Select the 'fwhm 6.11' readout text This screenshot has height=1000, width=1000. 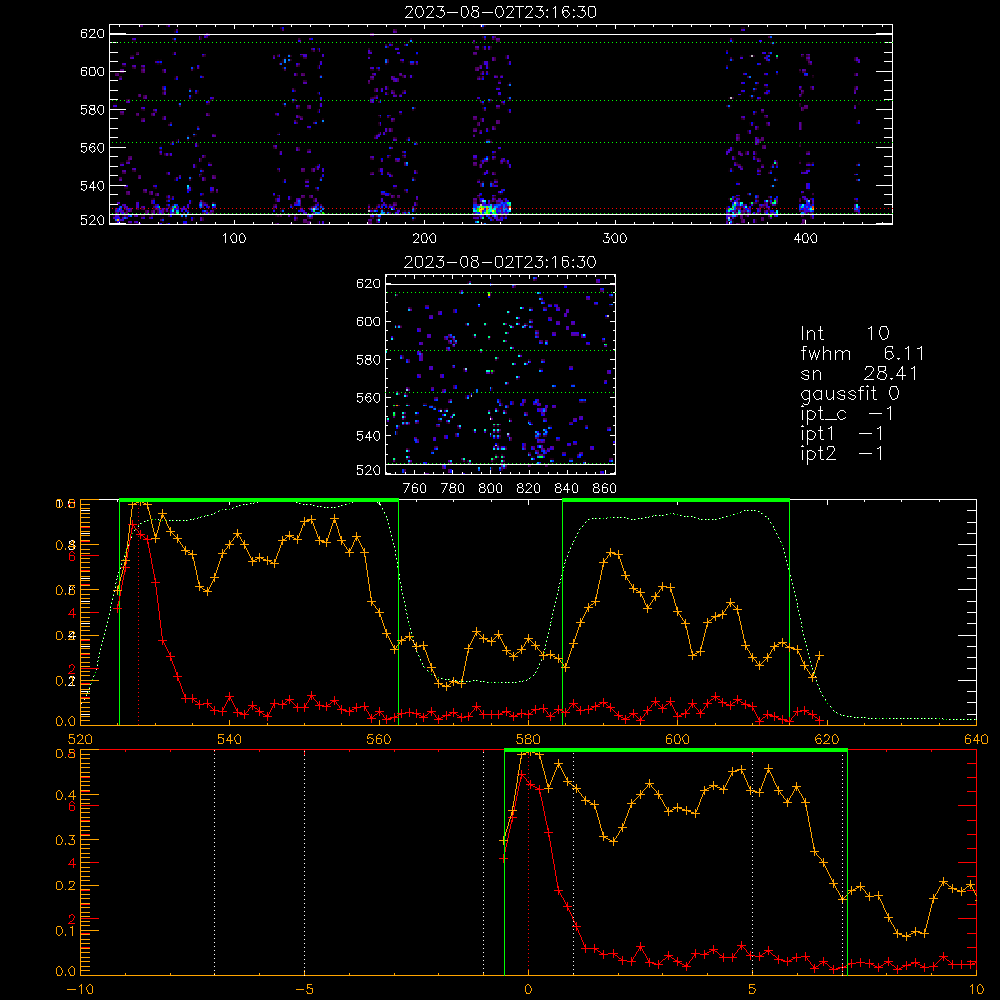(862, 353)
